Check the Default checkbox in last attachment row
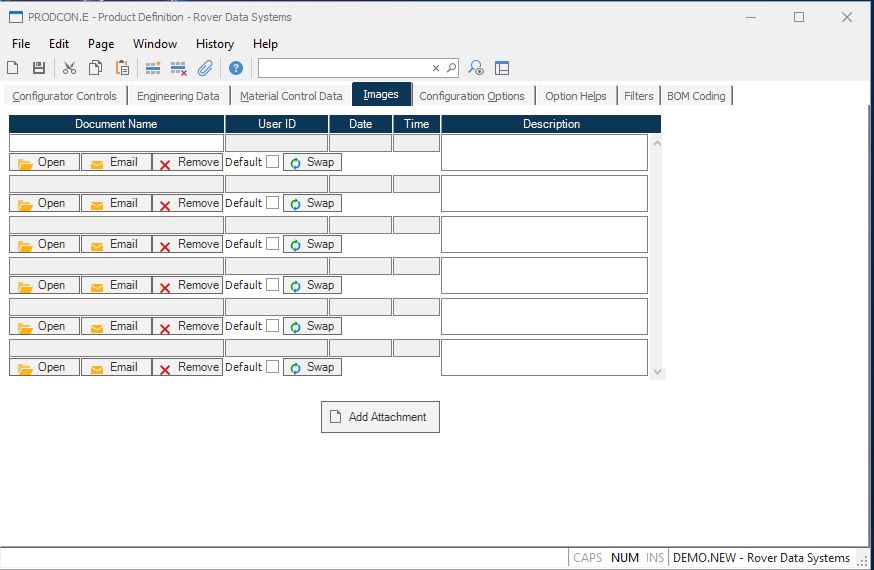 pos(272,367)
